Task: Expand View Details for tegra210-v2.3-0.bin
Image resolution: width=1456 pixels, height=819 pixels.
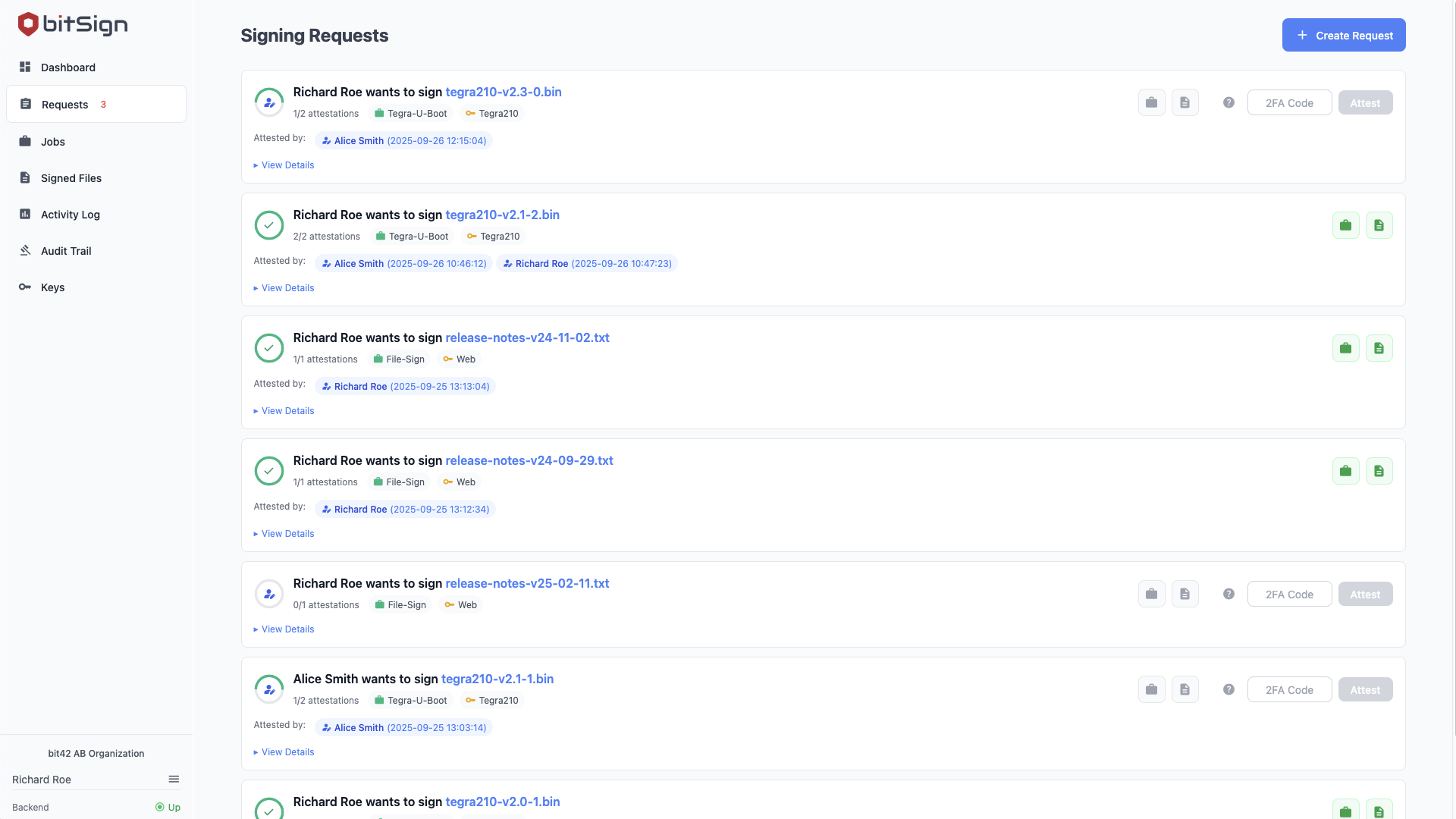Action: 283,165
